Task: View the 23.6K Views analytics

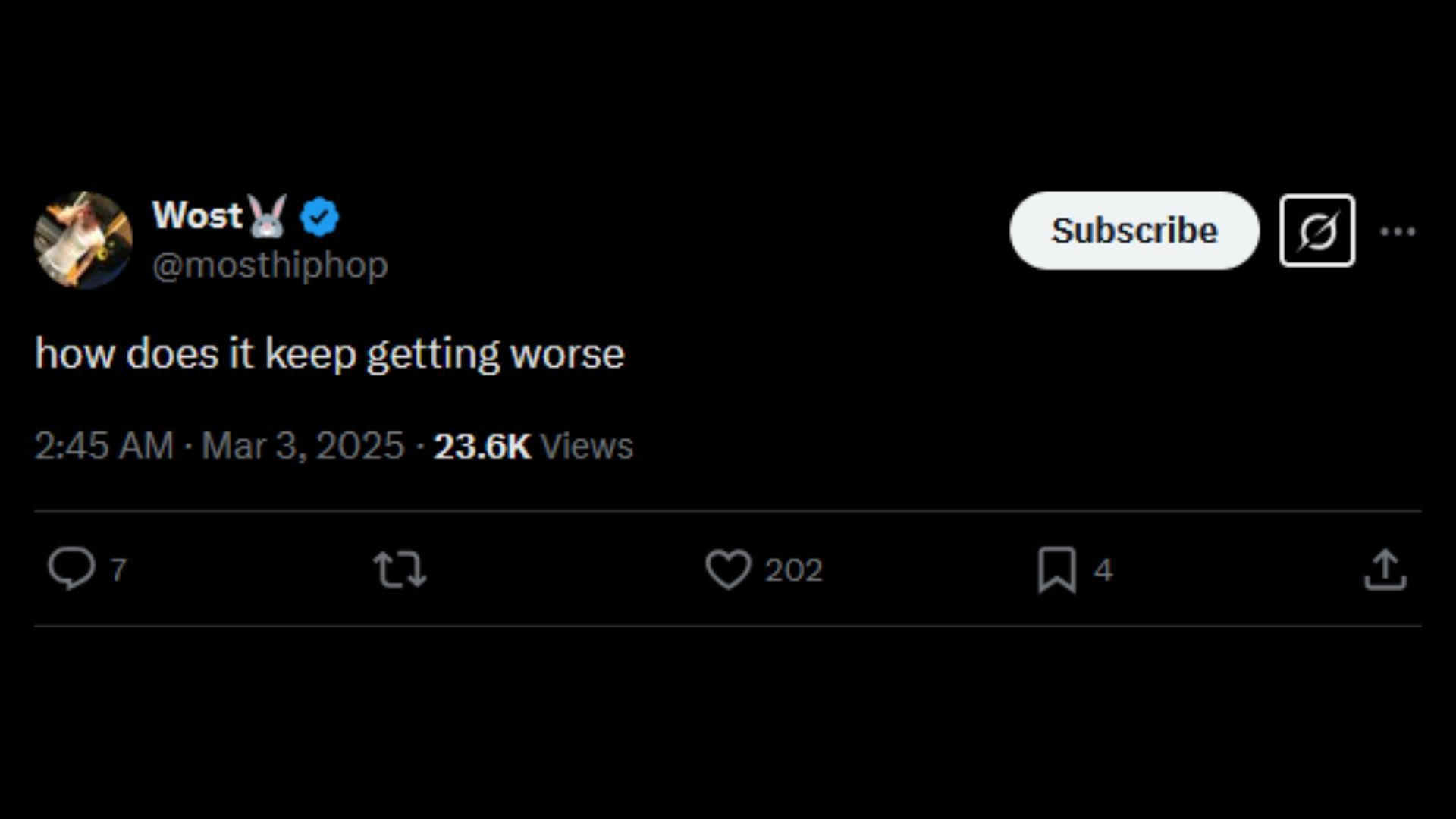Action: pos(533,446)
